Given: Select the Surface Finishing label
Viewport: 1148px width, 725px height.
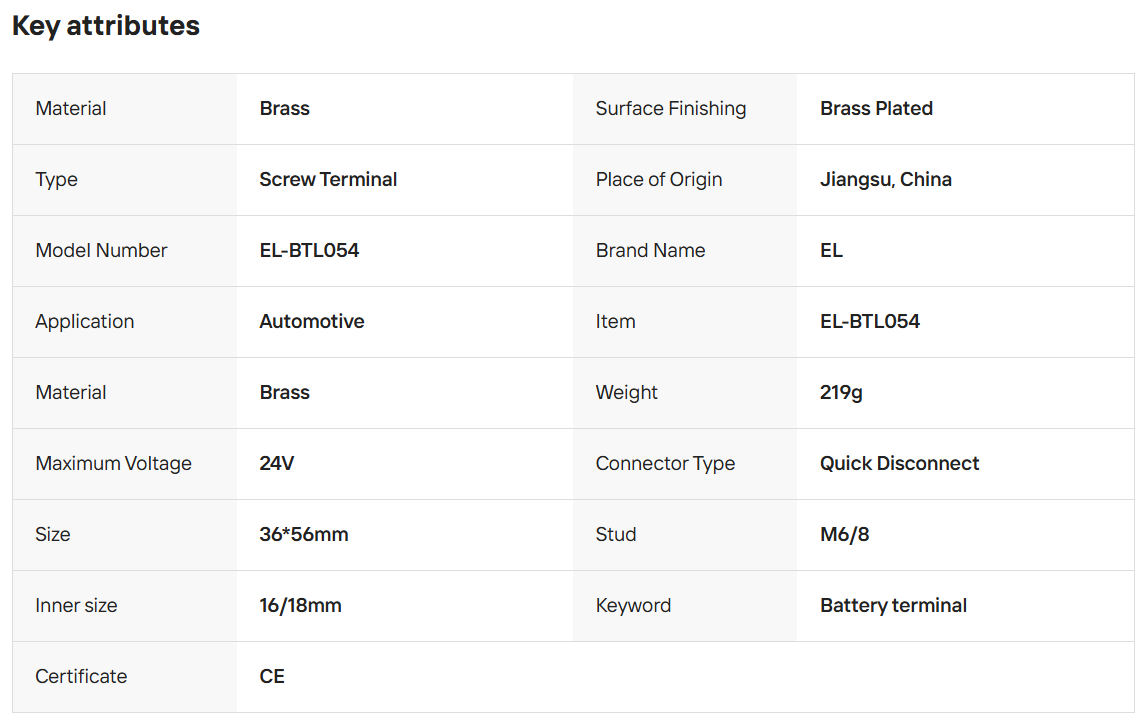Looking at the screenshot, I should pos(670,109).
